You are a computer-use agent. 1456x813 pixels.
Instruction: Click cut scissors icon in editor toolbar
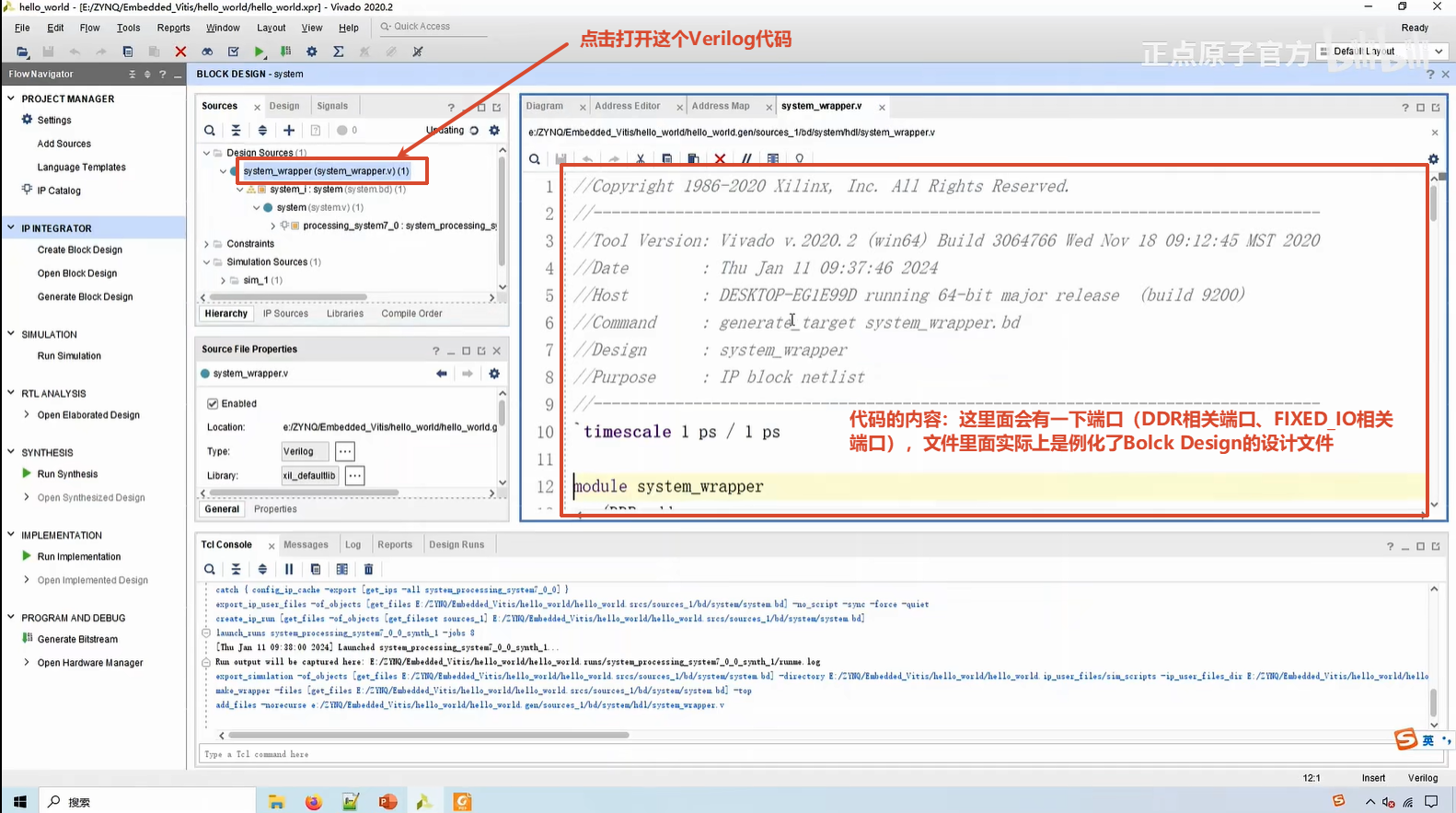[641, 159]
